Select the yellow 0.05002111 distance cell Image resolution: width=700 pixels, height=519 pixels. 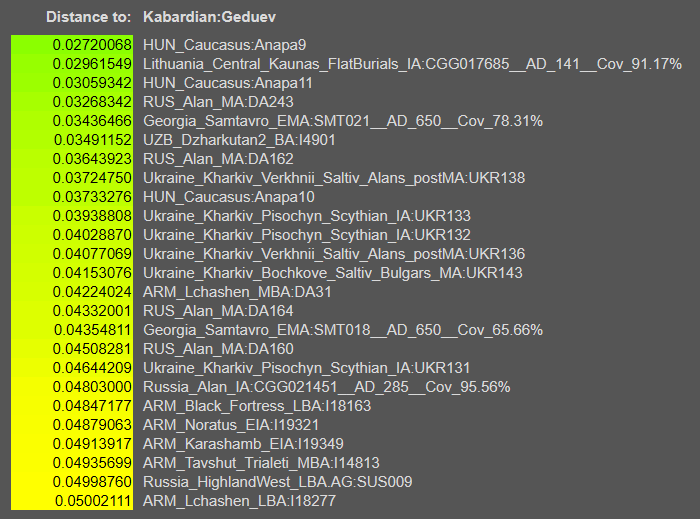(x=72, y=501)
